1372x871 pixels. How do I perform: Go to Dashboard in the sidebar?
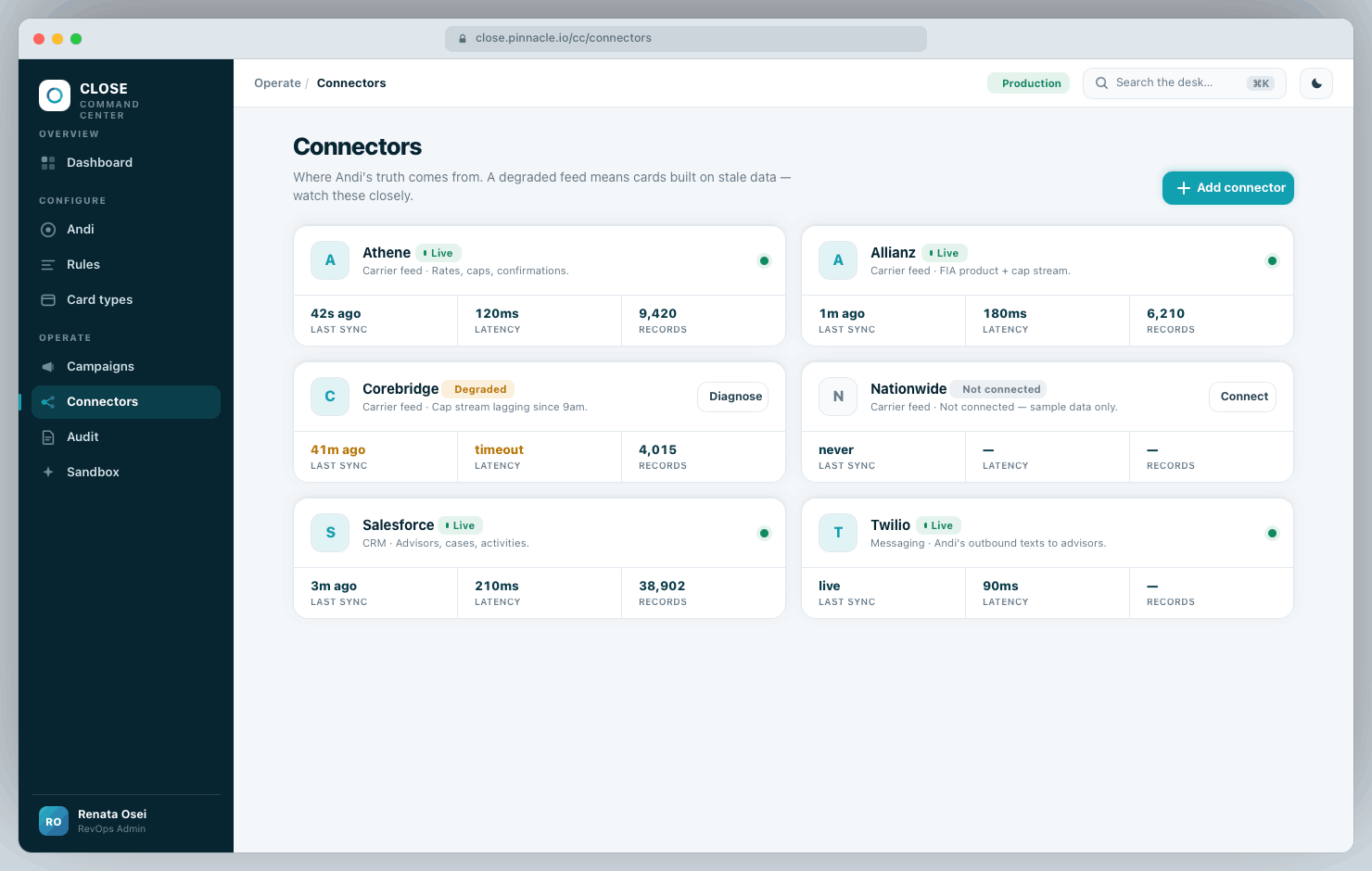(x=126, y=163)
